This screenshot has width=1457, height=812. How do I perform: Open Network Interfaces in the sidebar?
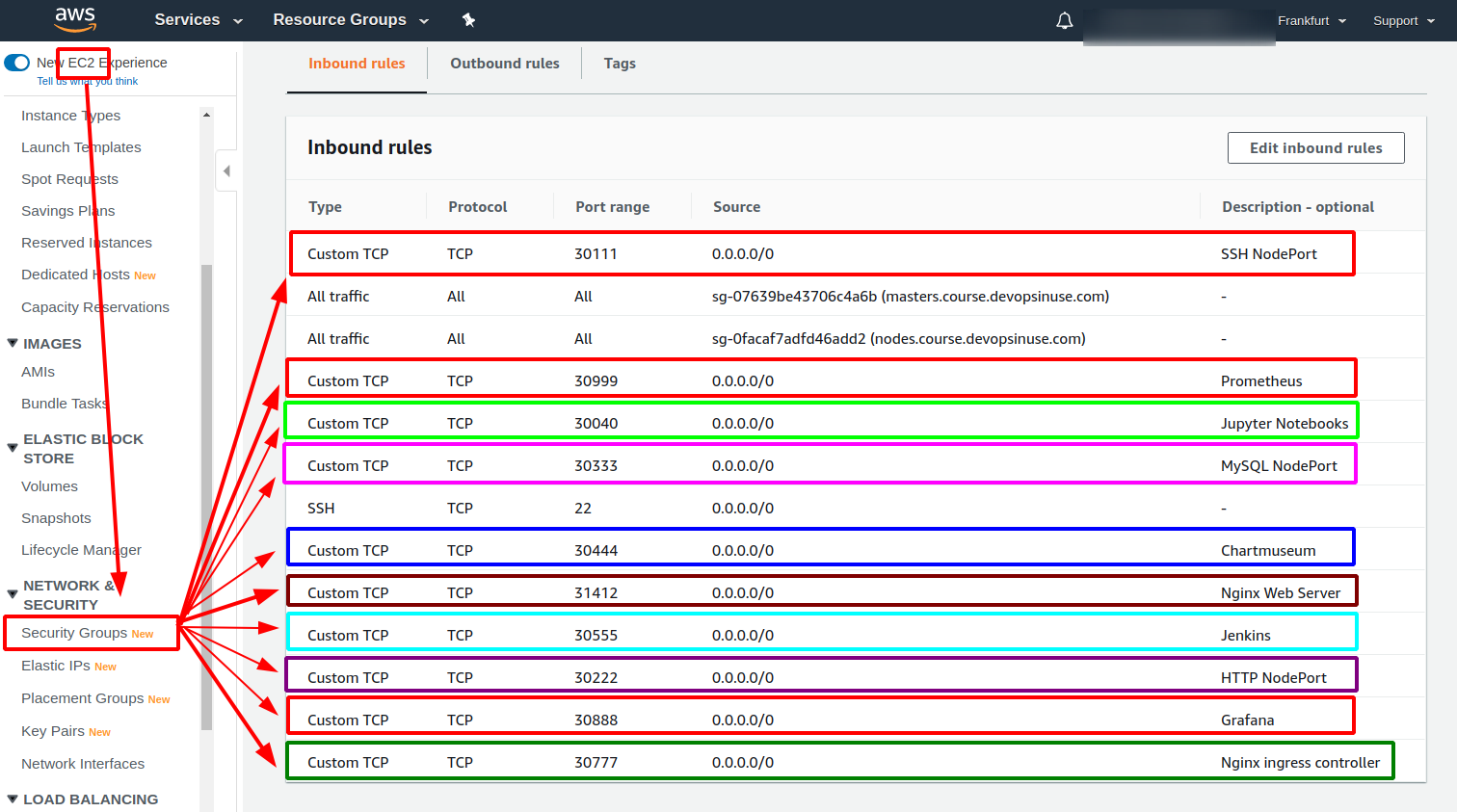coord(83,764)
